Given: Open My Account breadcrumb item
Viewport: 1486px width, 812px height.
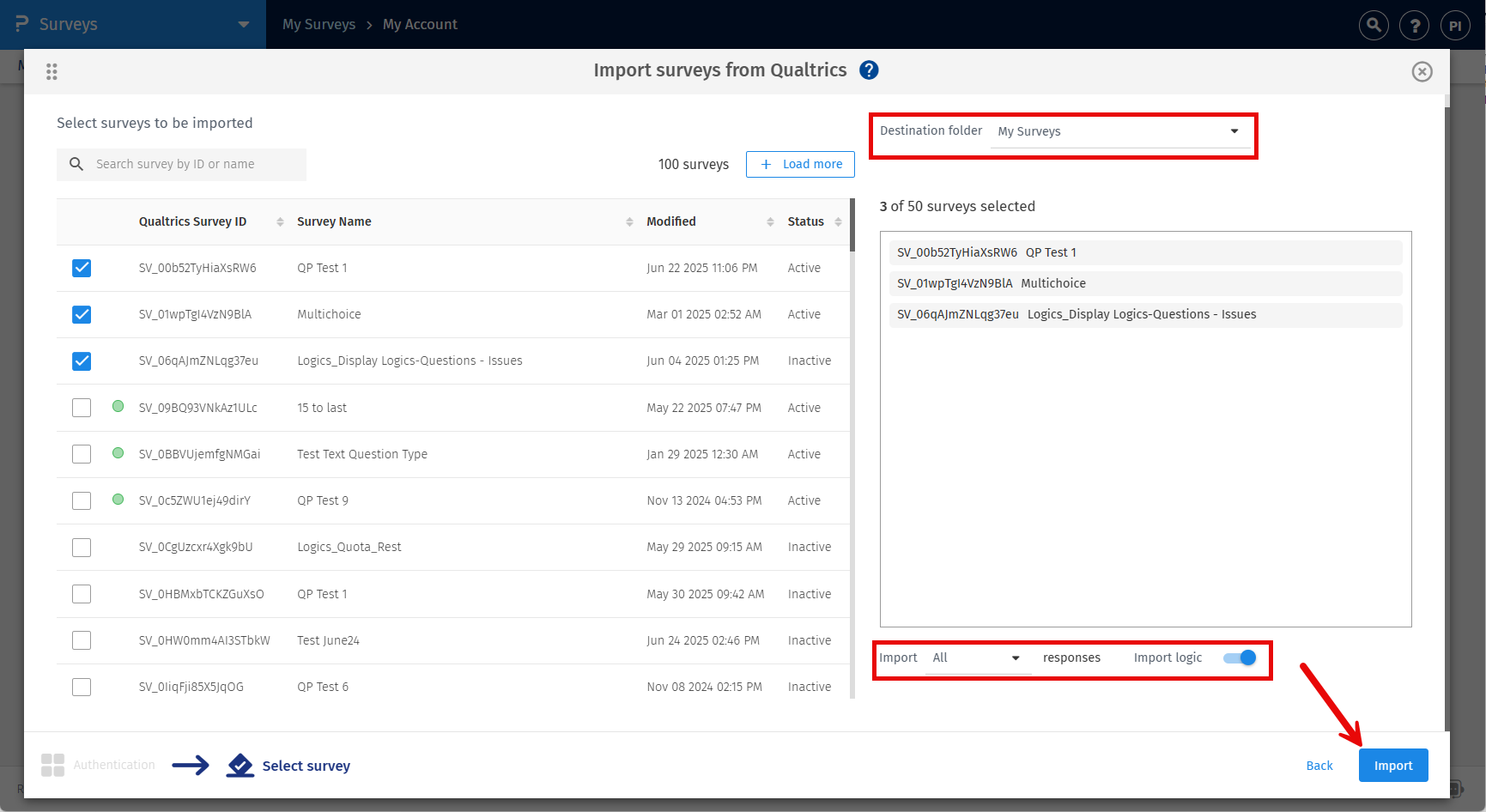Looking at the screenshot, I should coord(420,25).
